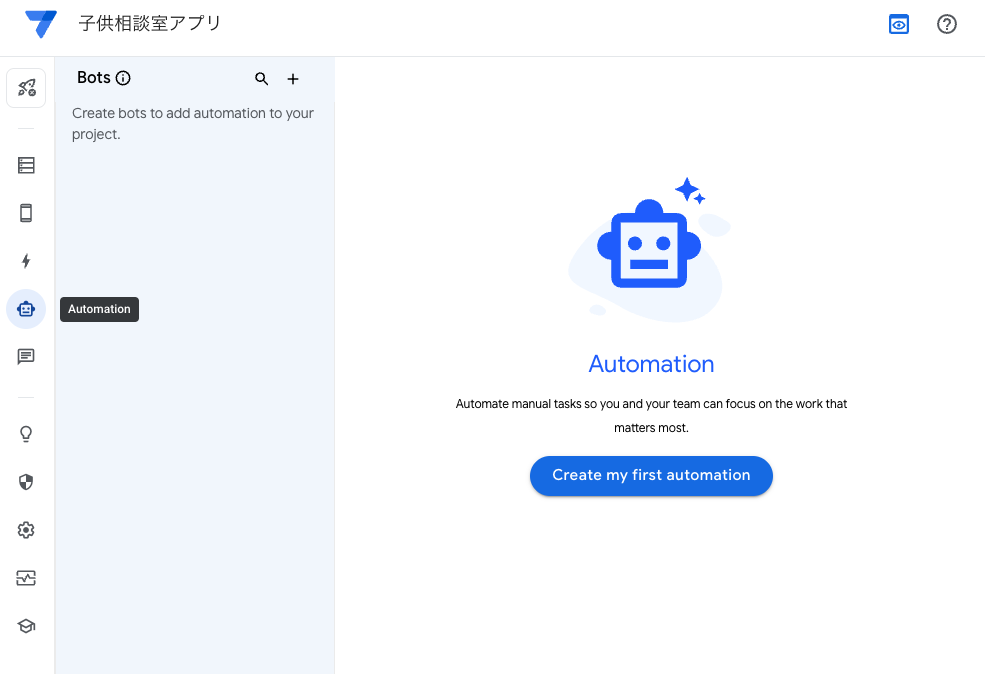
Task: Select the Automation robot icon
Action: [25, 309]
